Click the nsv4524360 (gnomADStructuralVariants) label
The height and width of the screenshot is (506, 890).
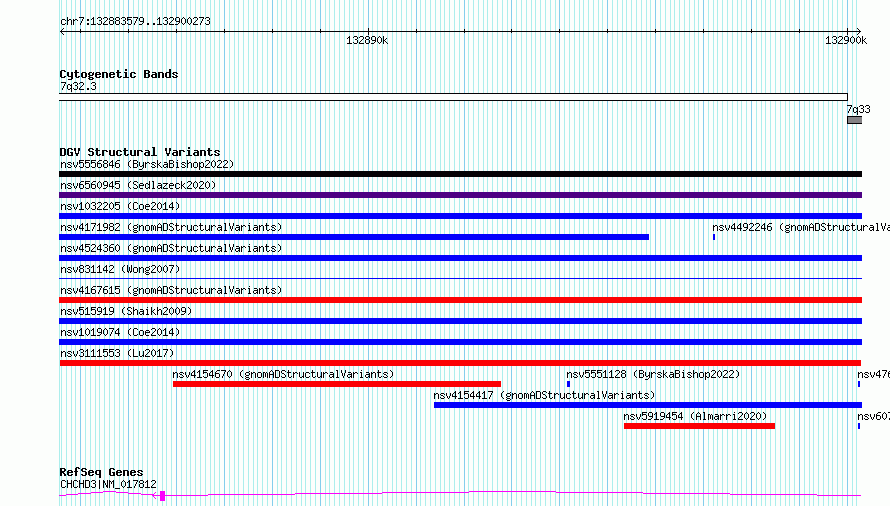coord(171,248)
